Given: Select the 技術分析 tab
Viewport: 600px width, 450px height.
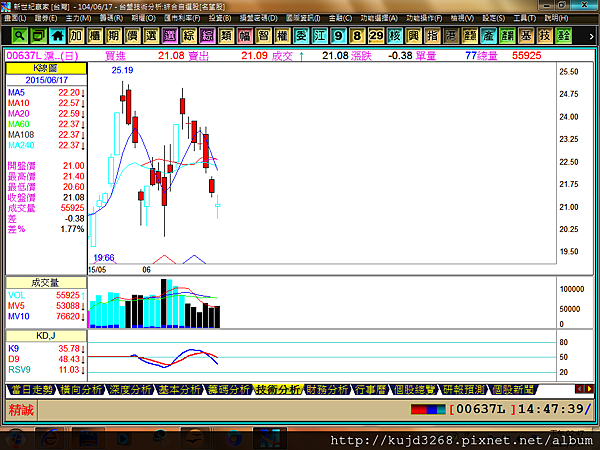Looking at the screenshot, I should [x=278, y=390].
